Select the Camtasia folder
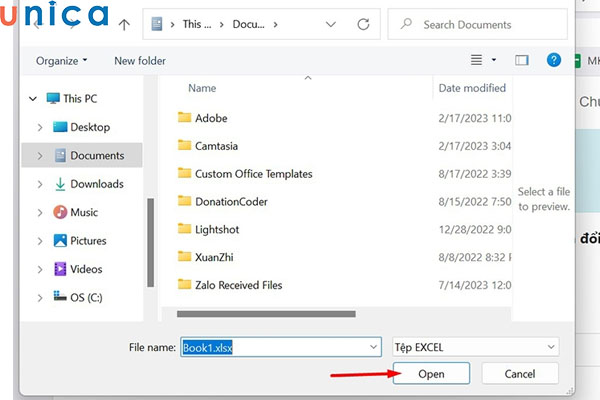Screen dimensions: 600x400 click(217, 145)
